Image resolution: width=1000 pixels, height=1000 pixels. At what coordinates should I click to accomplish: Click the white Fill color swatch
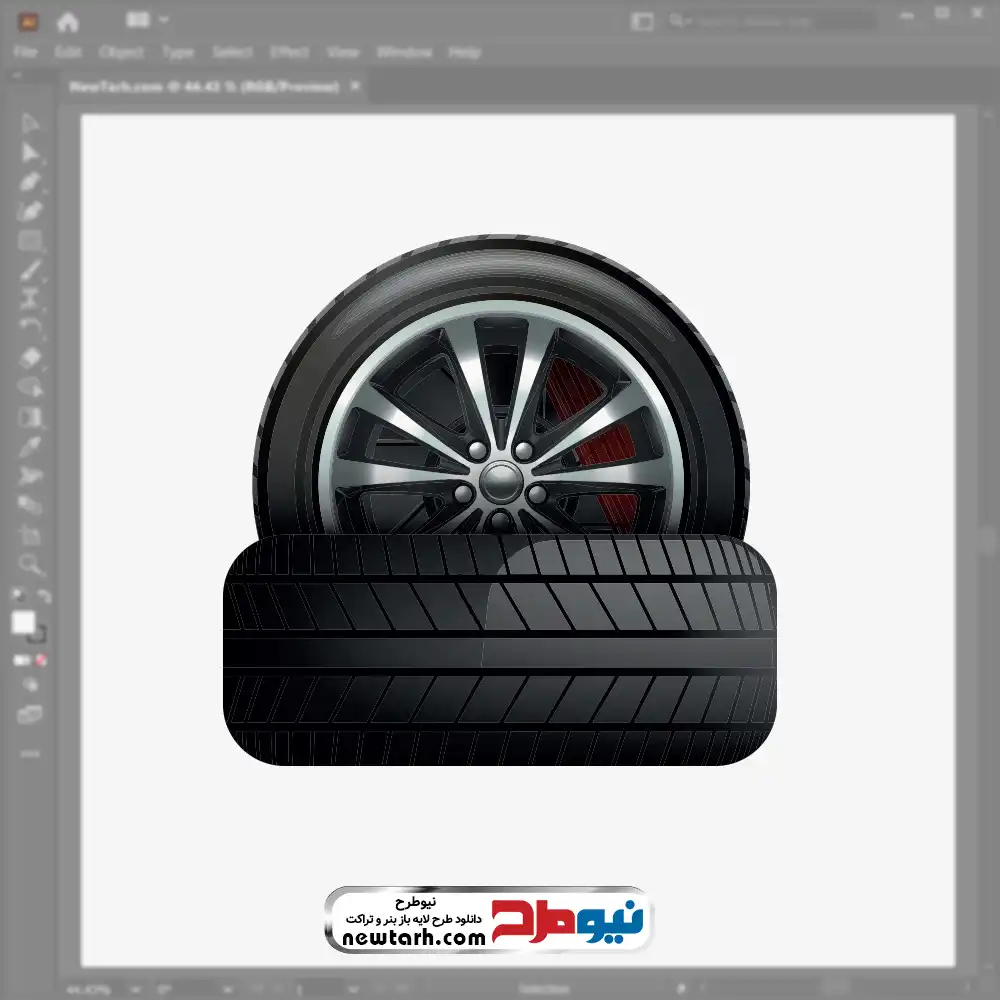23,623
